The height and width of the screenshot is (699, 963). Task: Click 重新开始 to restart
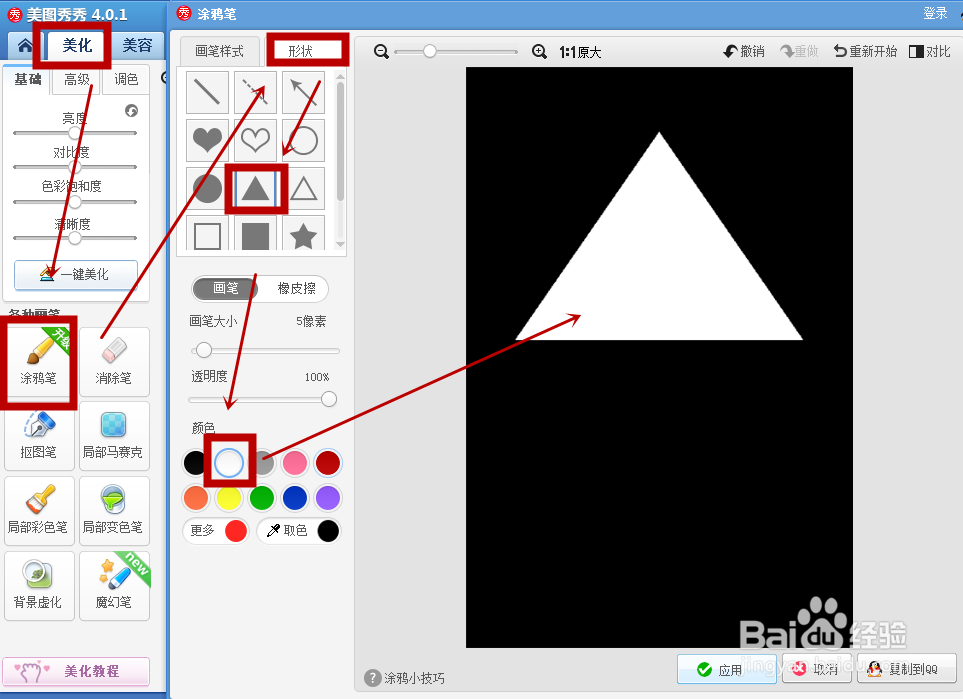coord(865,52)
